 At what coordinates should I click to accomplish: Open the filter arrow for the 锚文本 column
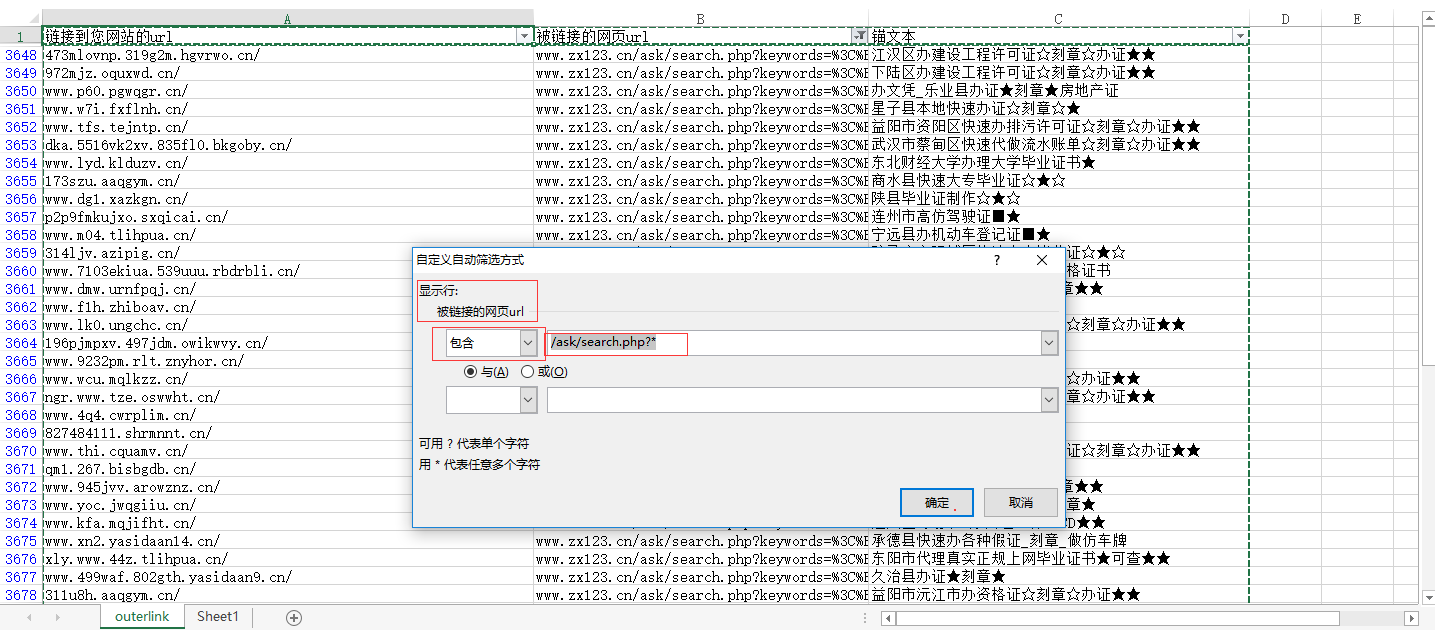pyautogui.click(x=1240, y=36)
